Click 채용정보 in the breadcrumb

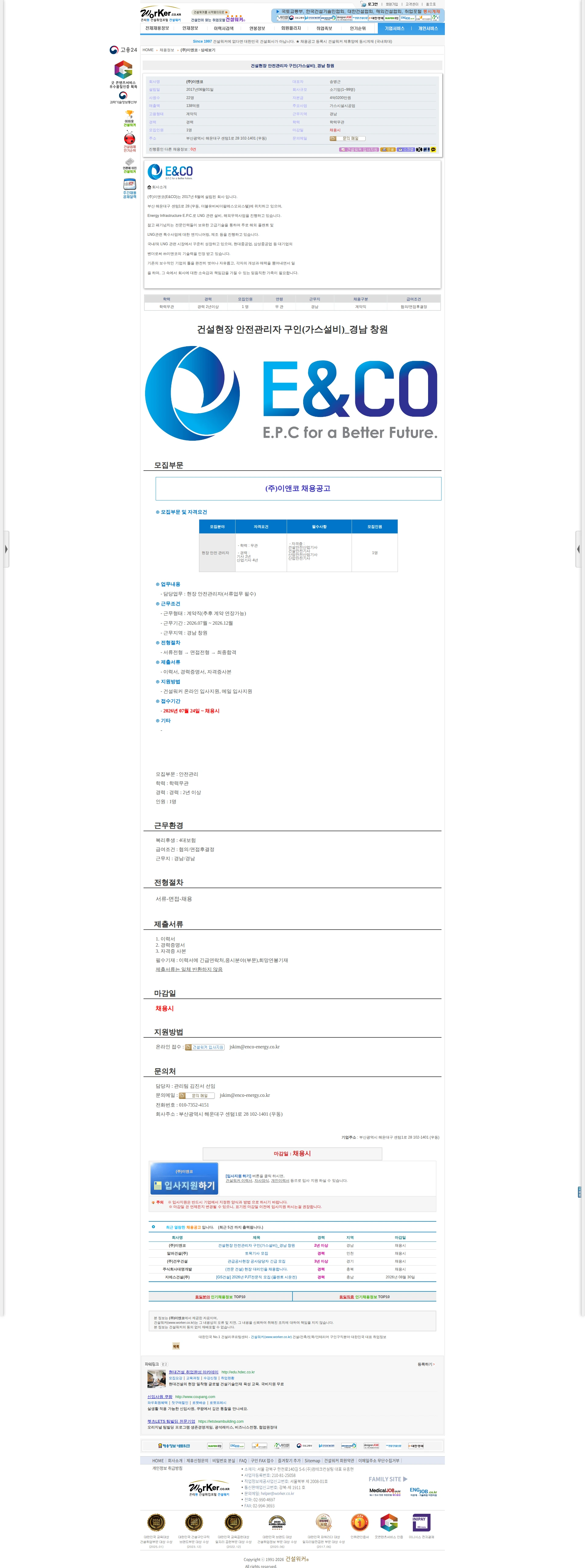tap(167, 50)
